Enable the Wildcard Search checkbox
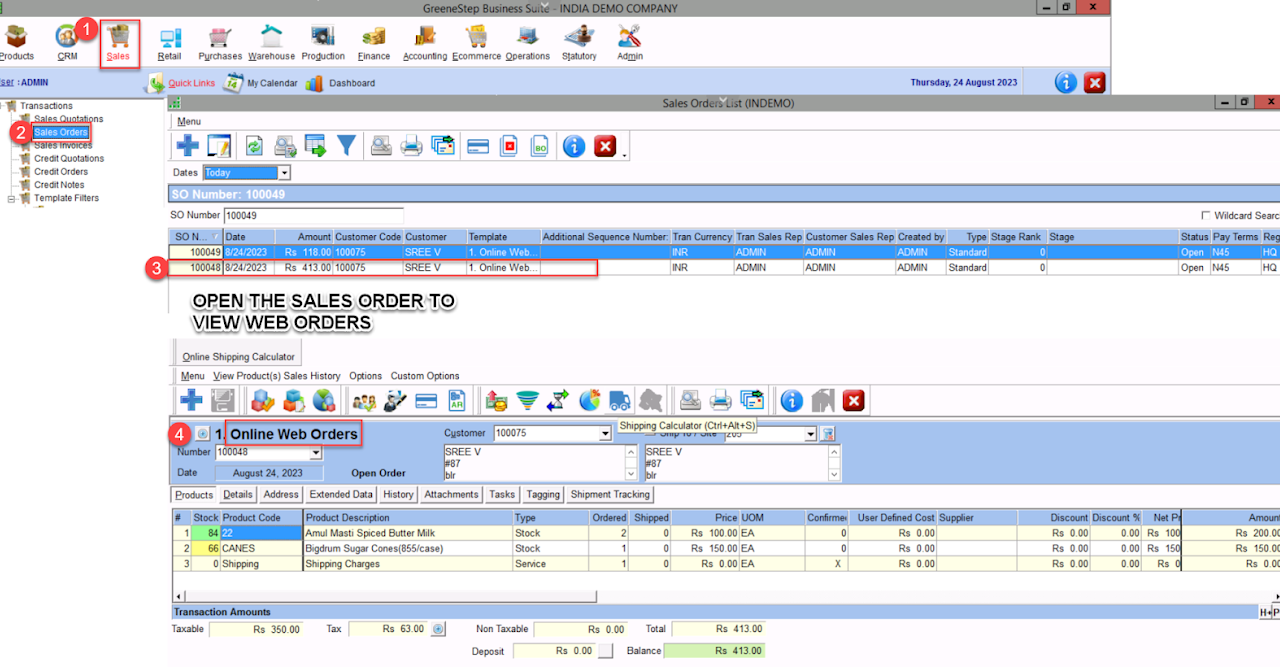Screen dimensions: 1280x667 tap(1206, 216)
